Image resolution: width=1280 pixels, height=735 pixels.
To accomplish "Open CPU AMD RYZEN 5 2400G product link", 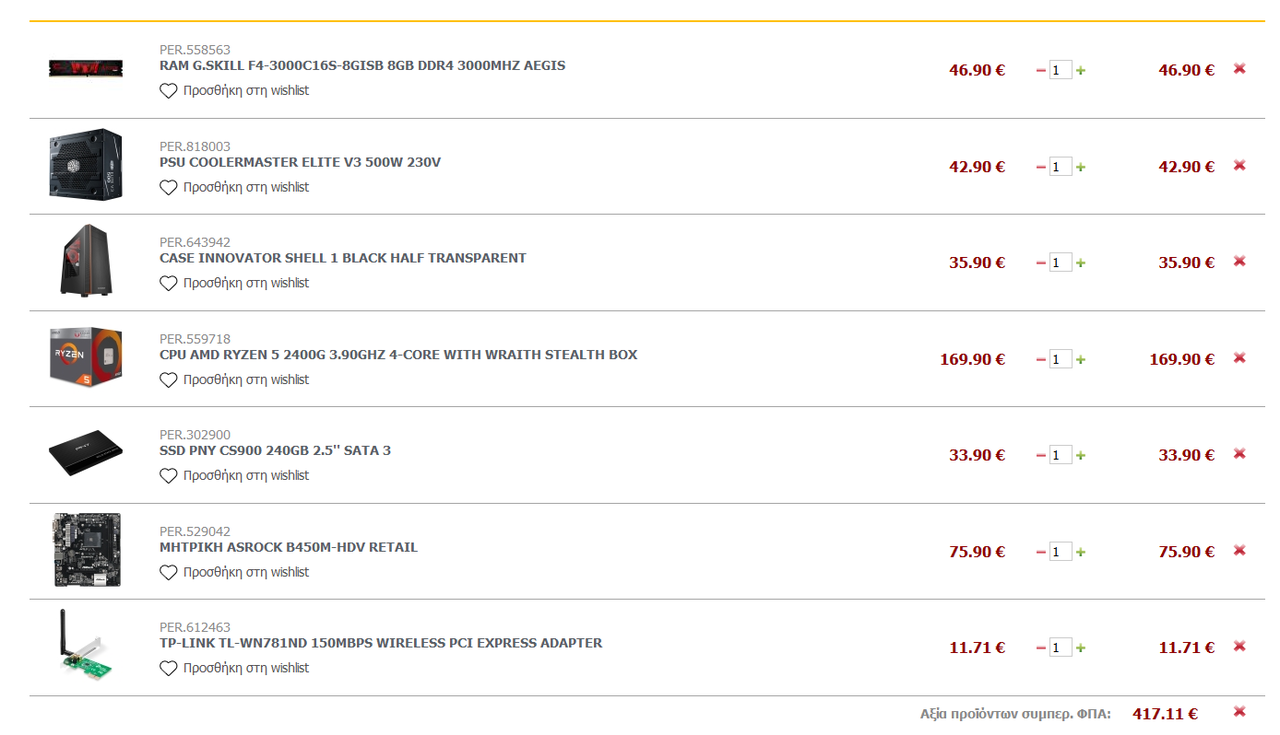I will (398, 355).
